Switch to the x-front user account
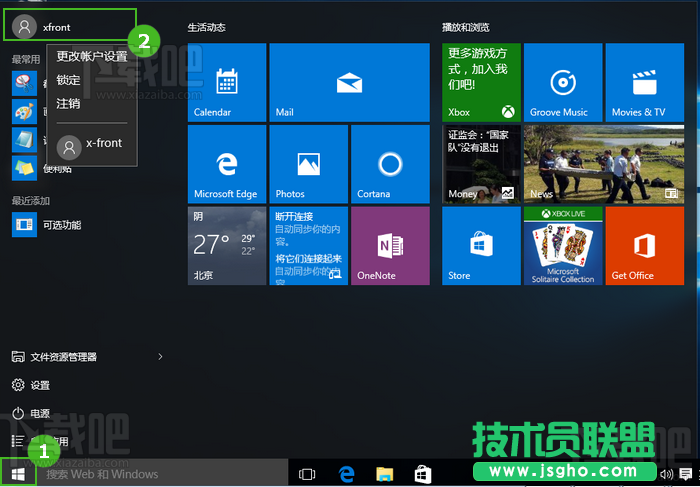The image size is (700, 487). 92,146
